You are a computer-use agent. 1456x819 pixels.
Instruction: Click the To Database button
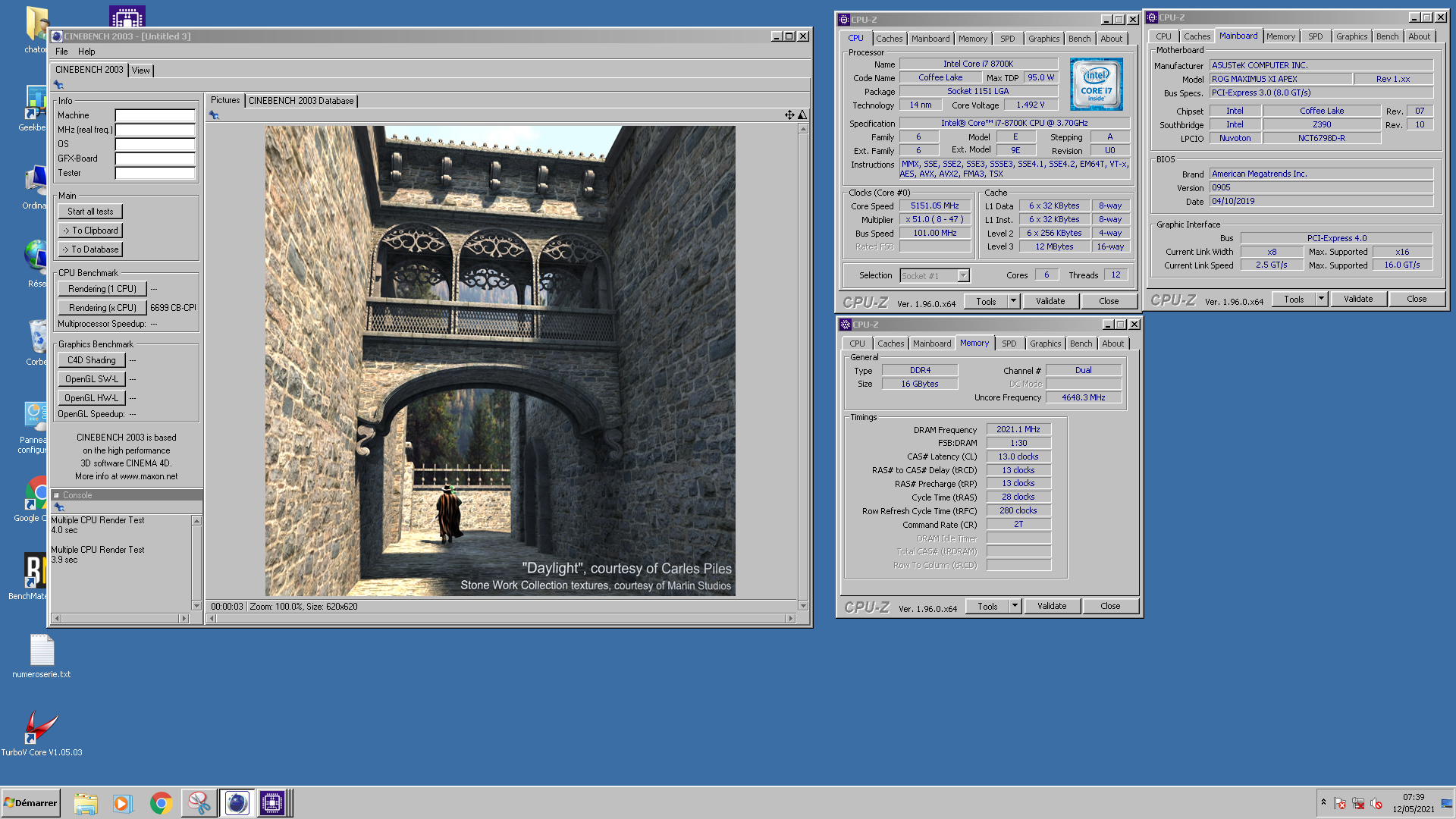(x=90, y=249)
